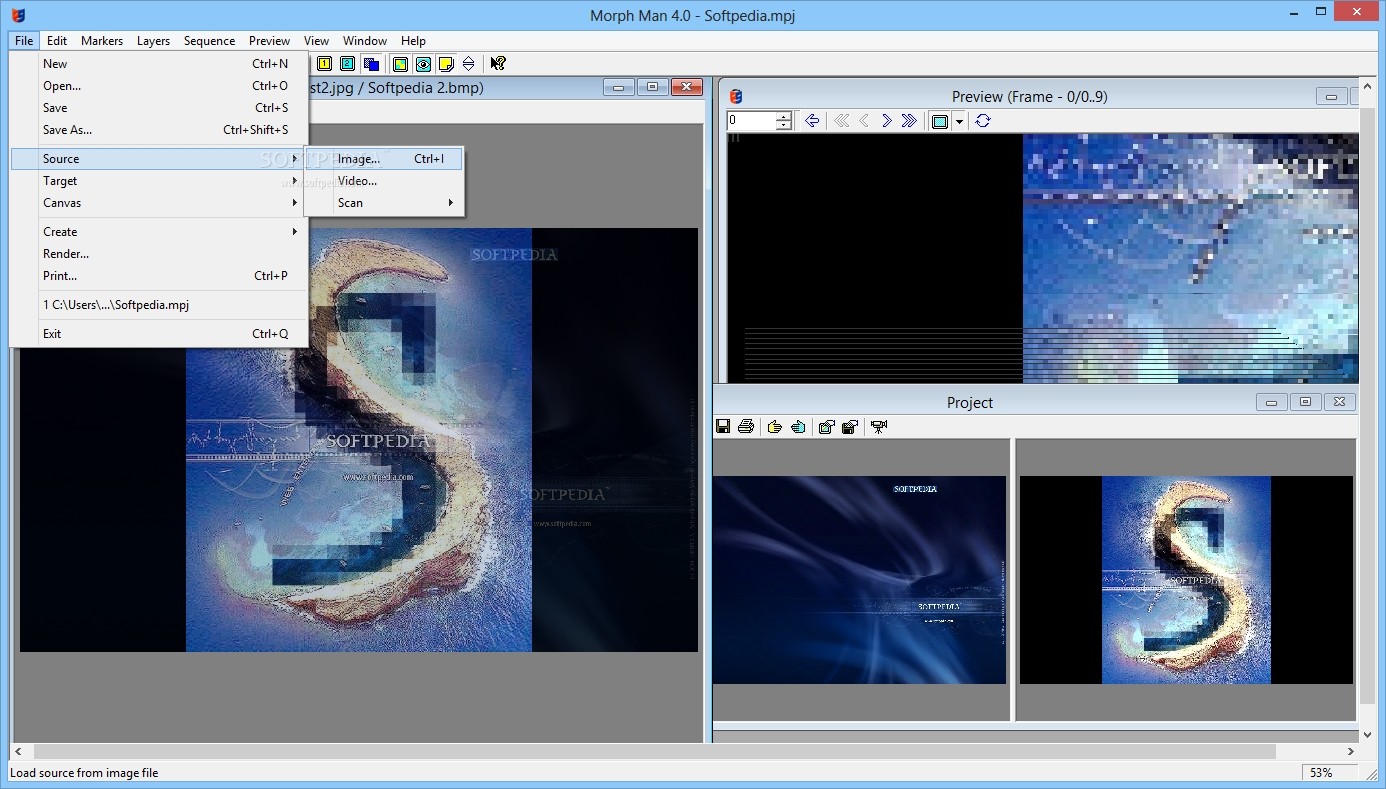
Task: Activate the context help arrow-question icon
Action: [498, 64]
